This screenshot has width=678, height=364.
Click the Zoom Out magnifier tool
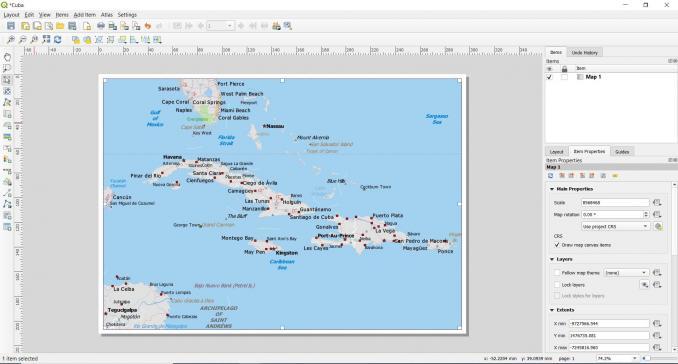point(22,40)
